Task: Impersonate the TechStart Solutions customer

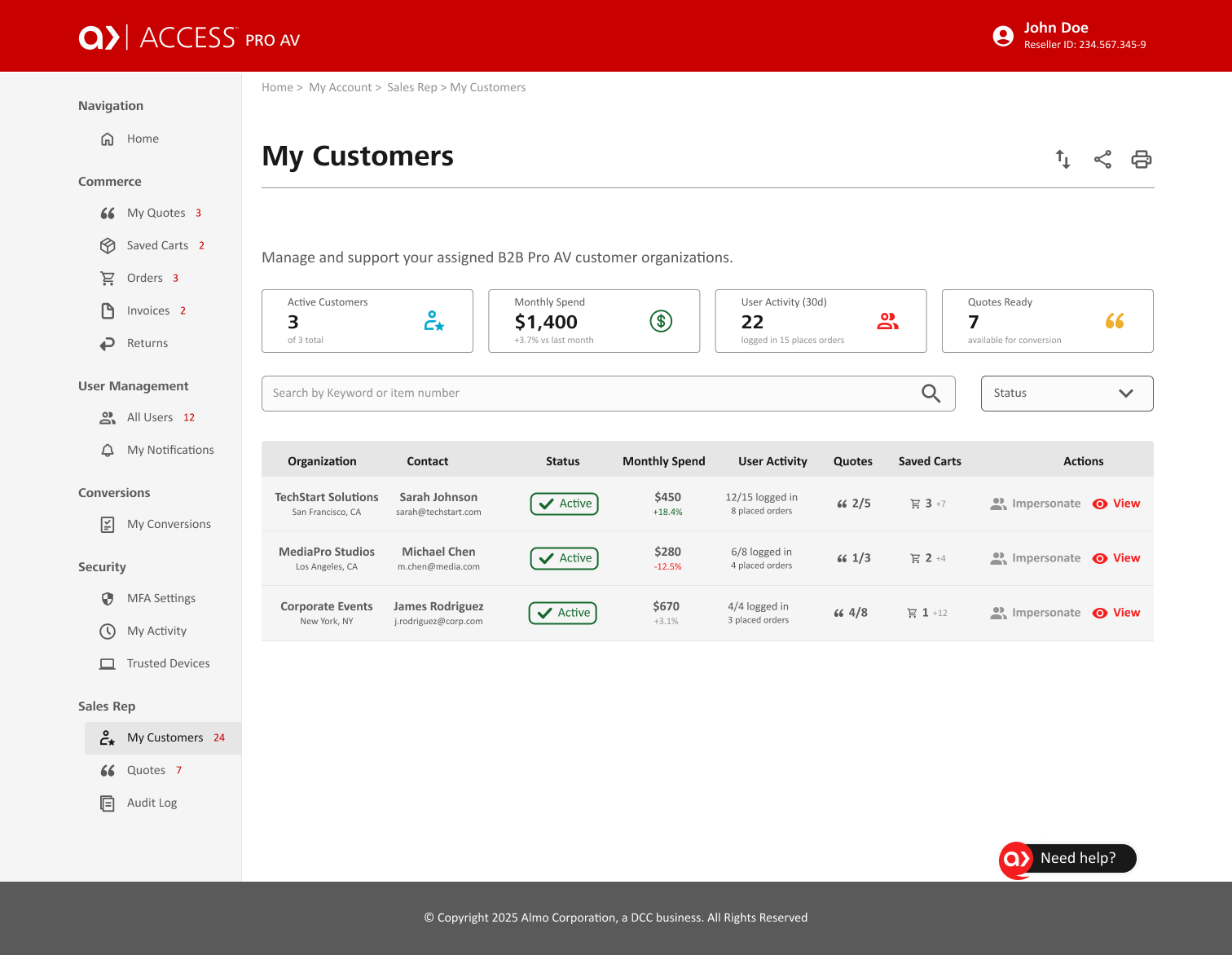Action: pyautogui.click(x=1036, y=504)
